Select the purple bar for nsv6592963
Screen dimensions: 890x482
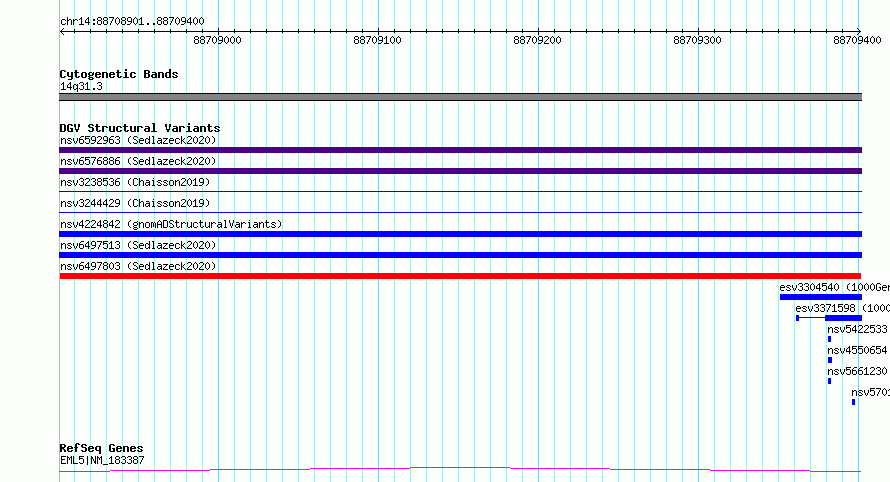[x=460, y=150]
